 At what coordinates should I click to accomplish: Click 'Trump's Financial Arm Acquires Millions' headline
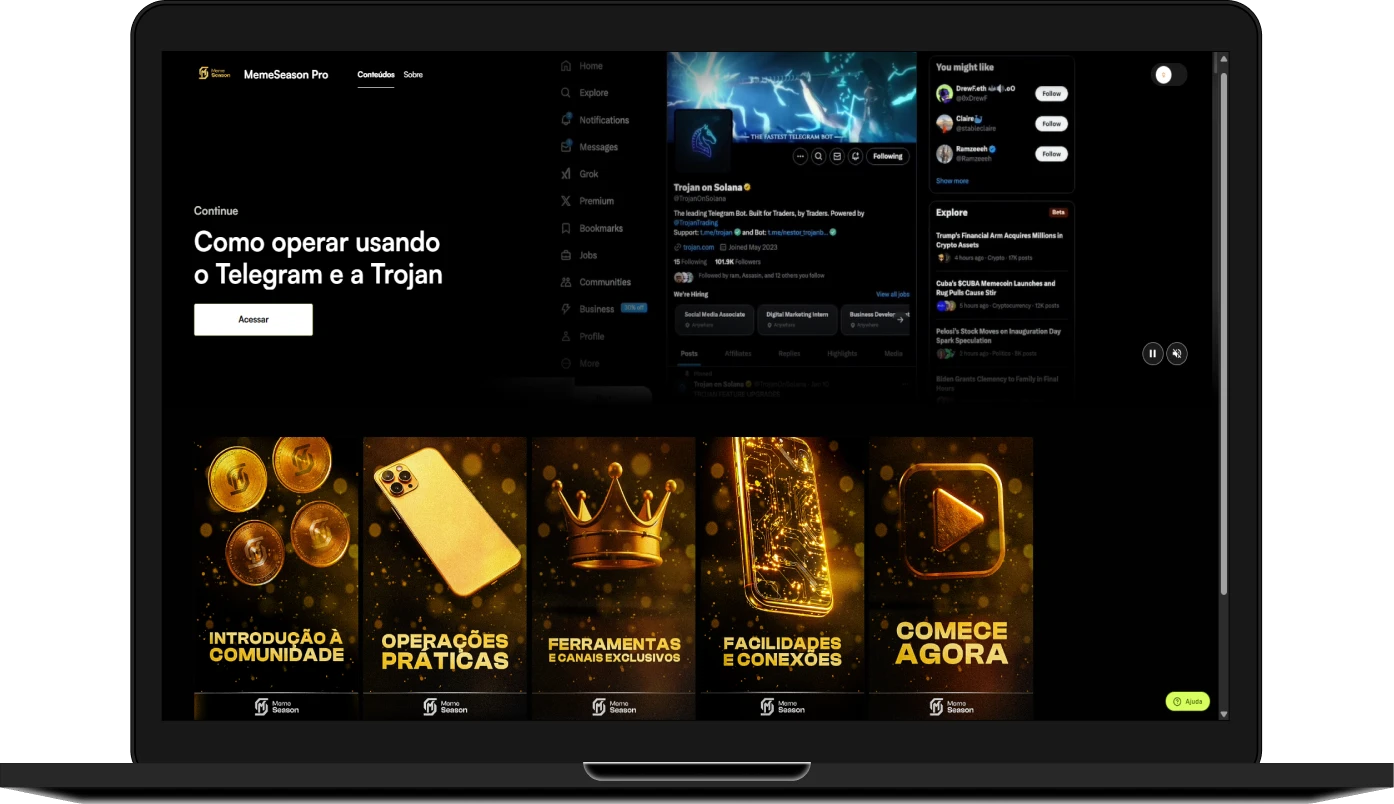pyautogui.click(x=999, y=240)
